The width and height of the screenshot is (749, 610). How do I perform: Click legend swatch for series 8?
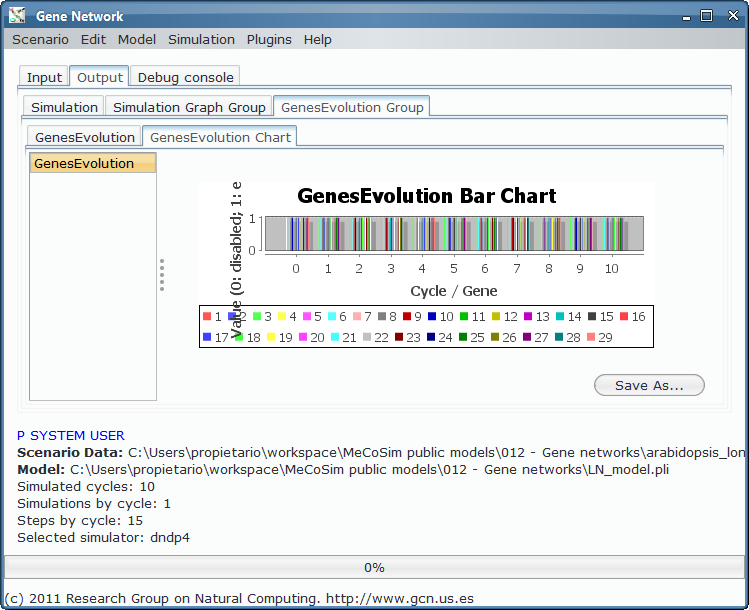[382, 316]
